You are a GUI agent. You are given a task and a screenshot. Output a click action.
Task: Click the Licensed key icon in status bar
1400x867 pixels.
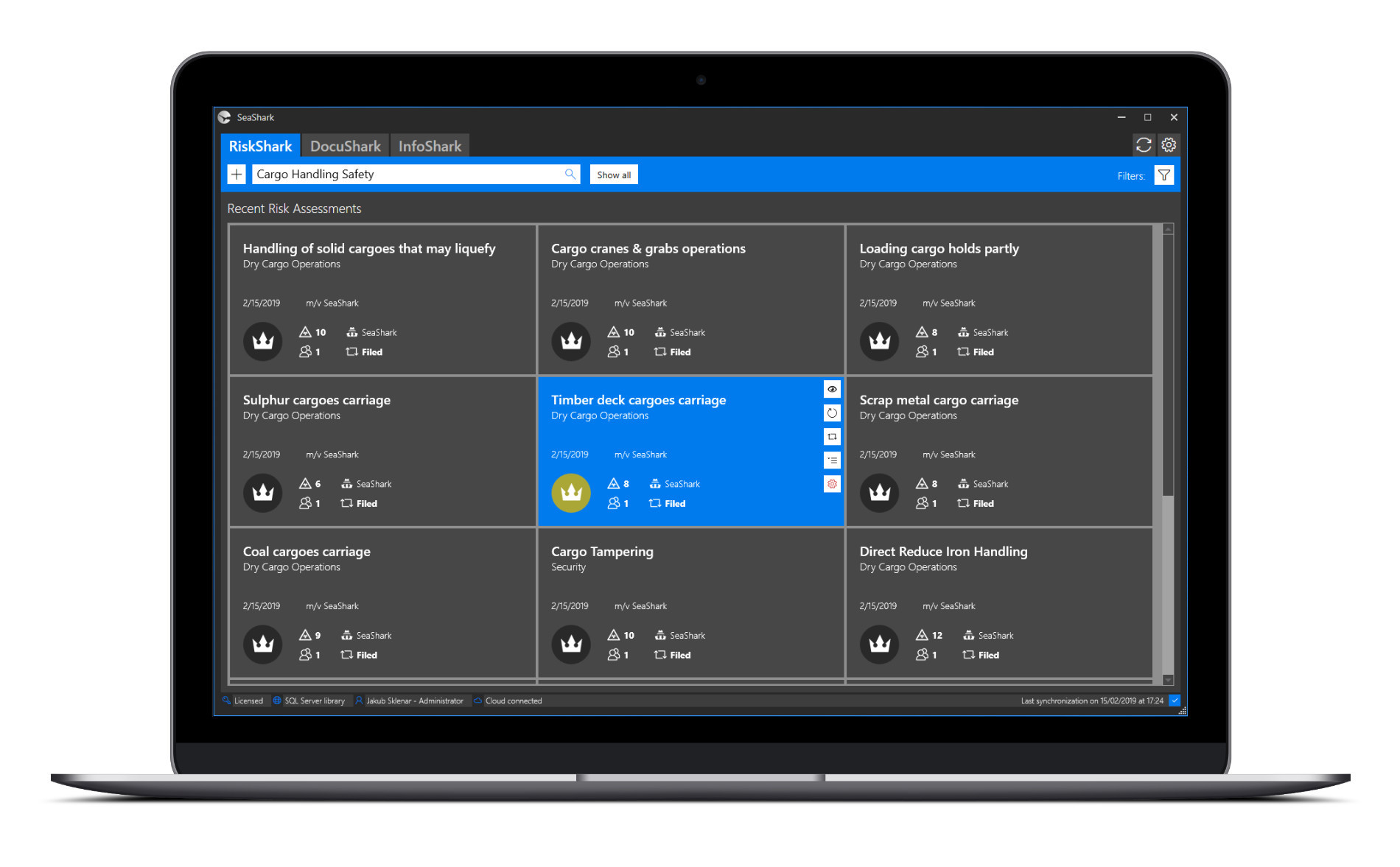226,701
